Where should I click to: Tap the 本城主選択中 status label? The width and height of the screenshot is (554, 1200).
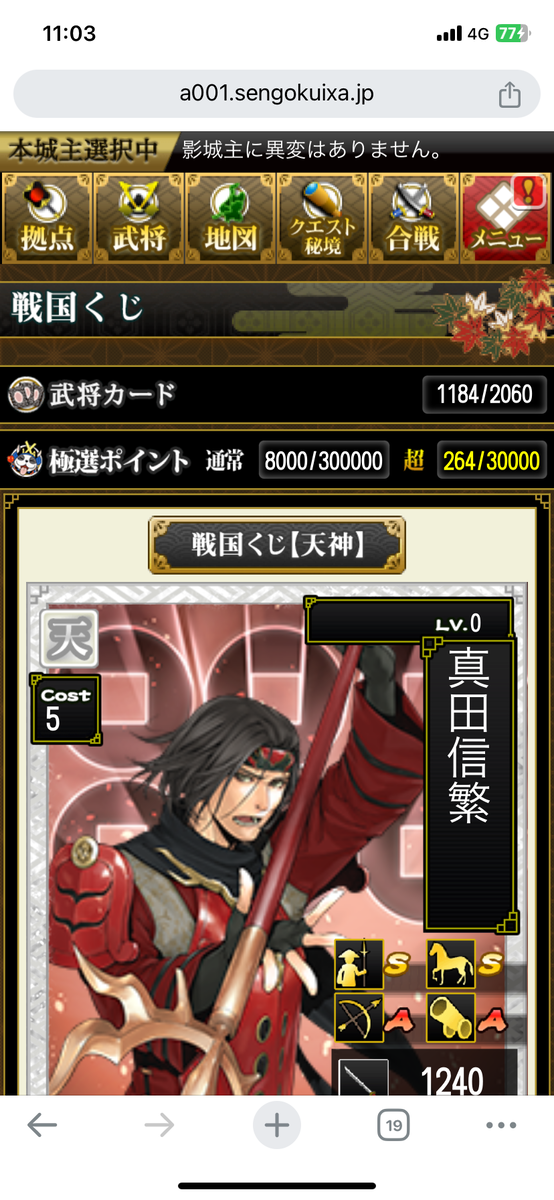[x=85, y=151]
